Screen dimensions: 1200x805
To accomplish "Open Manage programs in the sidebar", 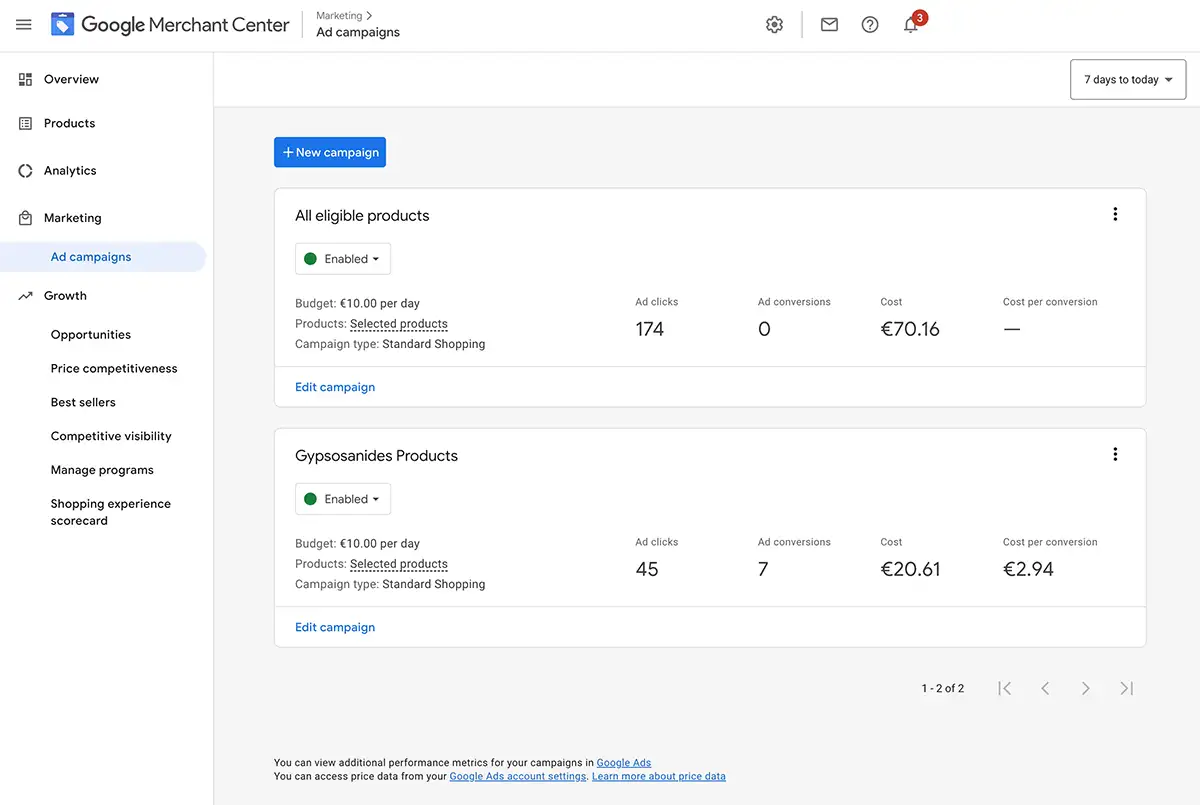I will 102,470.
